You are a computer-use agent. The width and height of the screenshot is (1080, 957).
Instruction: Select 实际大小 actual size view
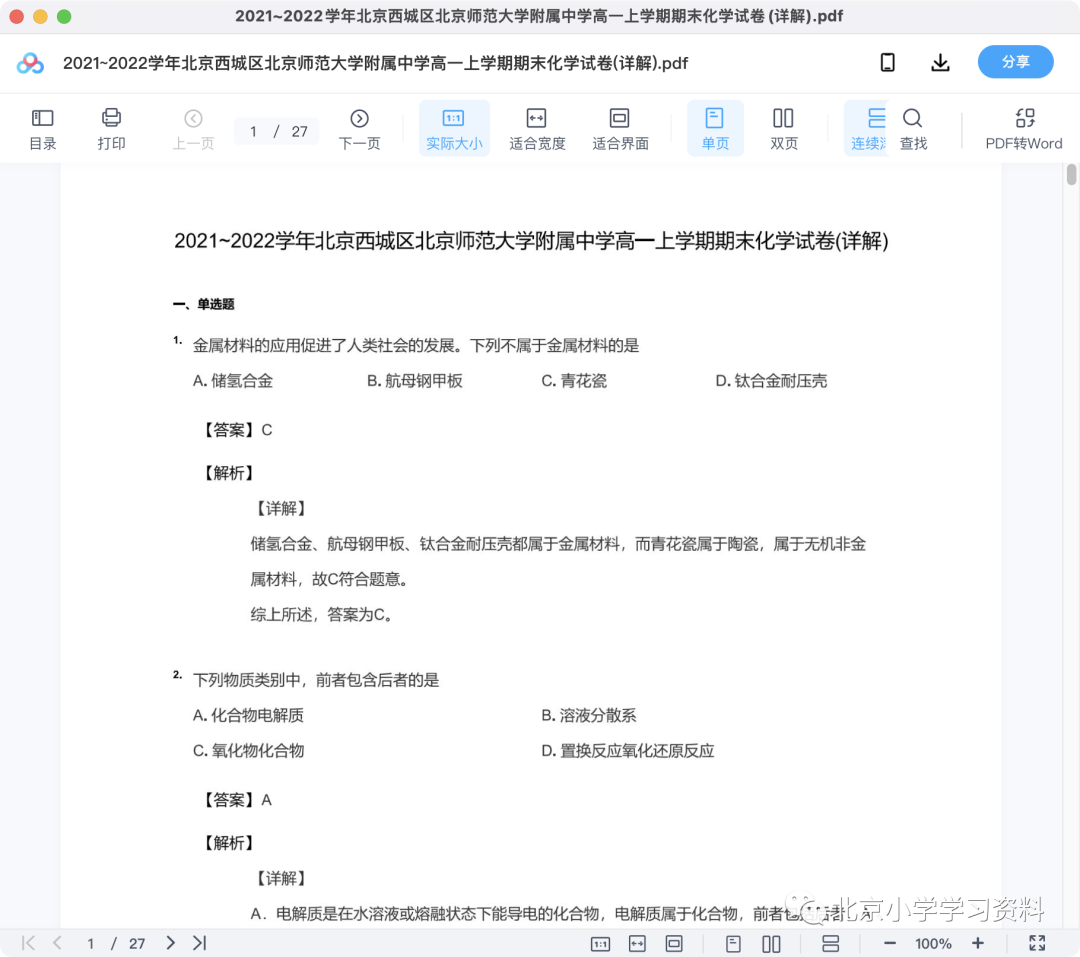click(454, 129)
